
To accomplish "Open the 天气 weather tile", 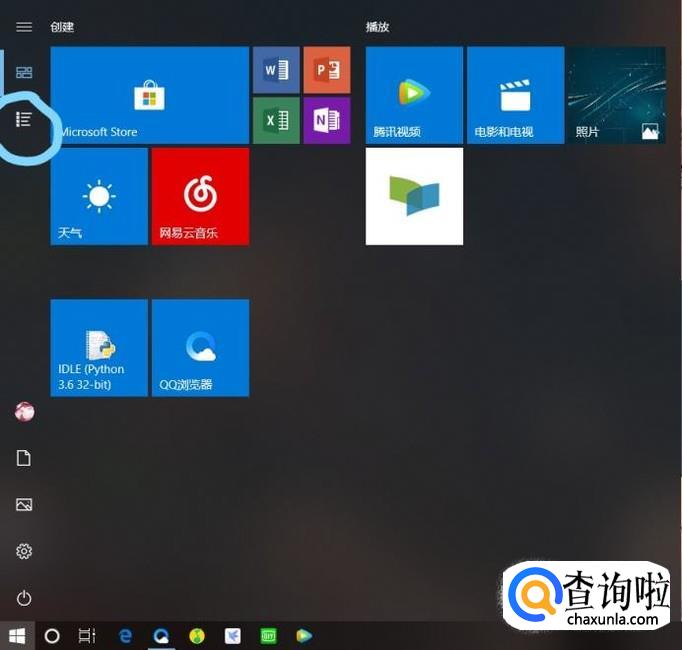I will (x=99, y=197).
